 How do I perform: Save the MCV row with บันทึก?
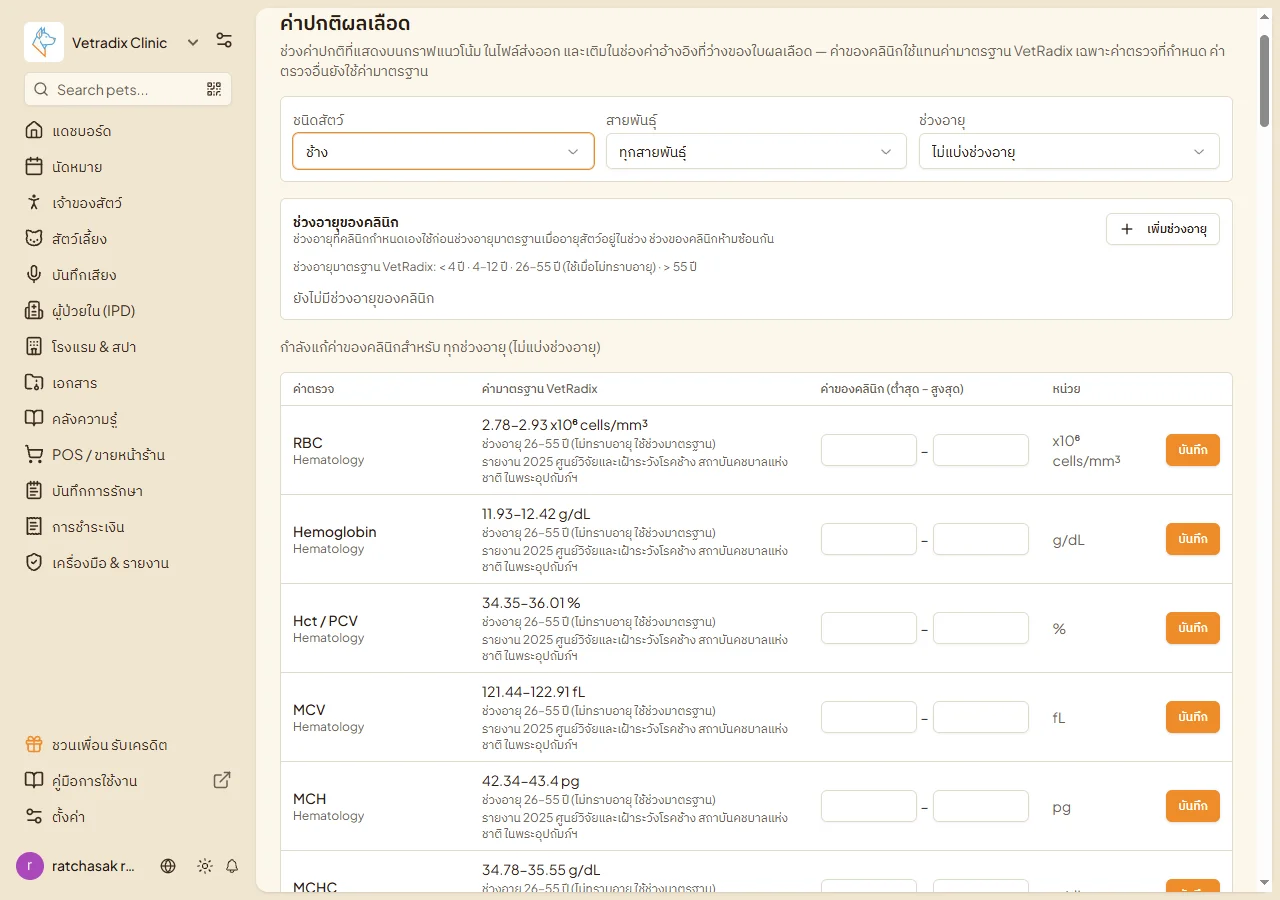(x=1193, y=717)
